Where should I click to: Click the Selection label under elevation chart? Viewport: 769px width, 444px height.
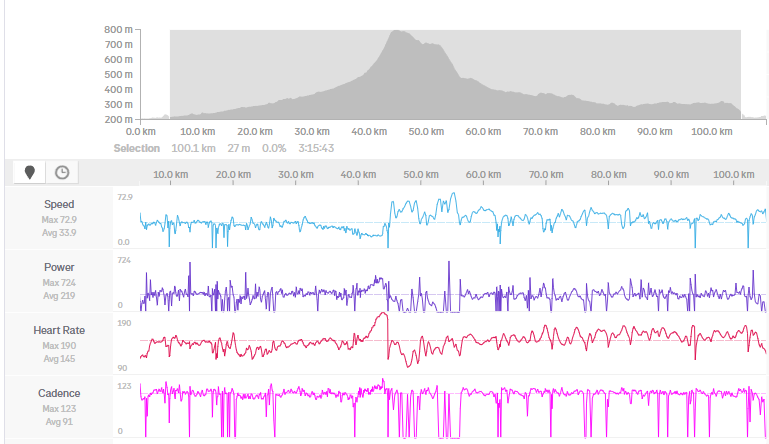pos(137,148)
